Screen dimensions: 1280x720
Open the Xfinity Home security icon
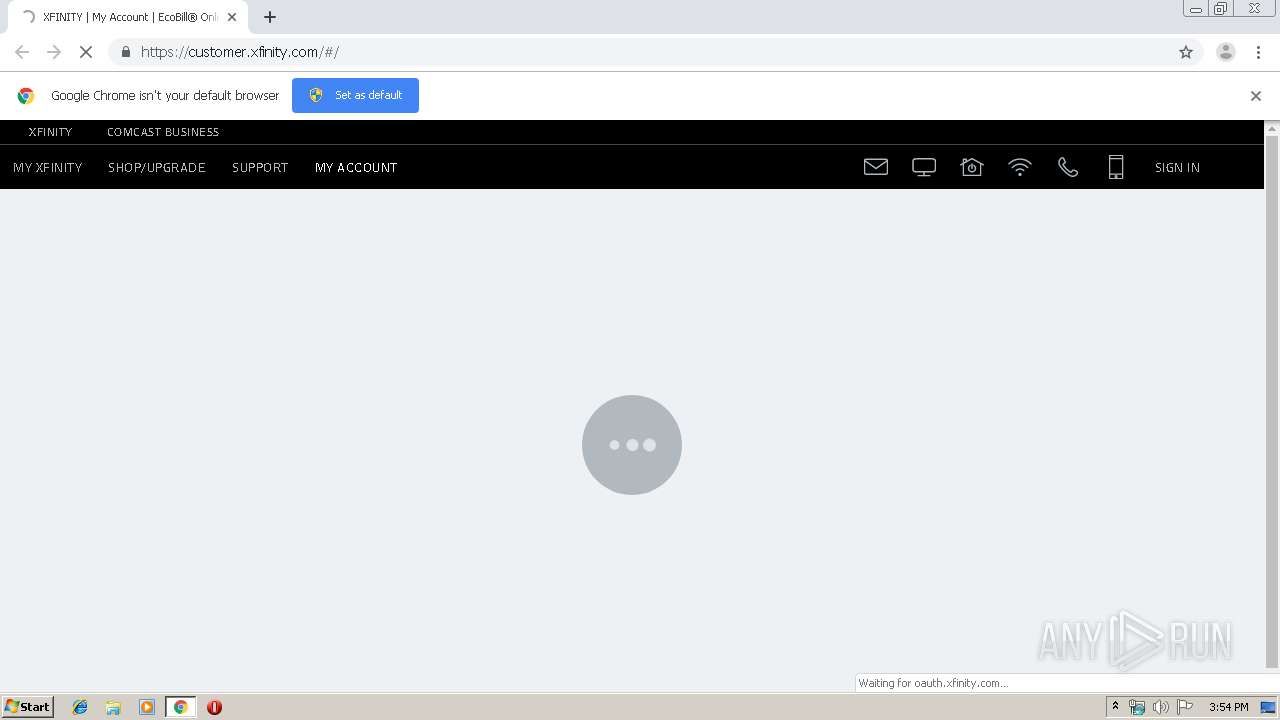(972, 167)
